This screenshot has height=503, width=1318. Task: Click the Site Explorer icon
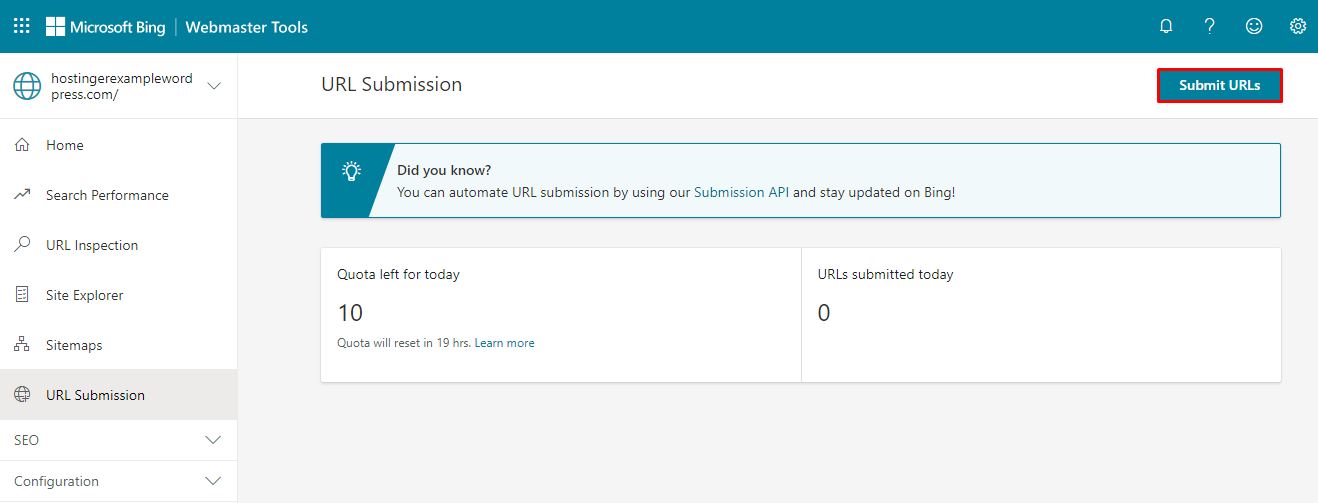coord(22,295)
